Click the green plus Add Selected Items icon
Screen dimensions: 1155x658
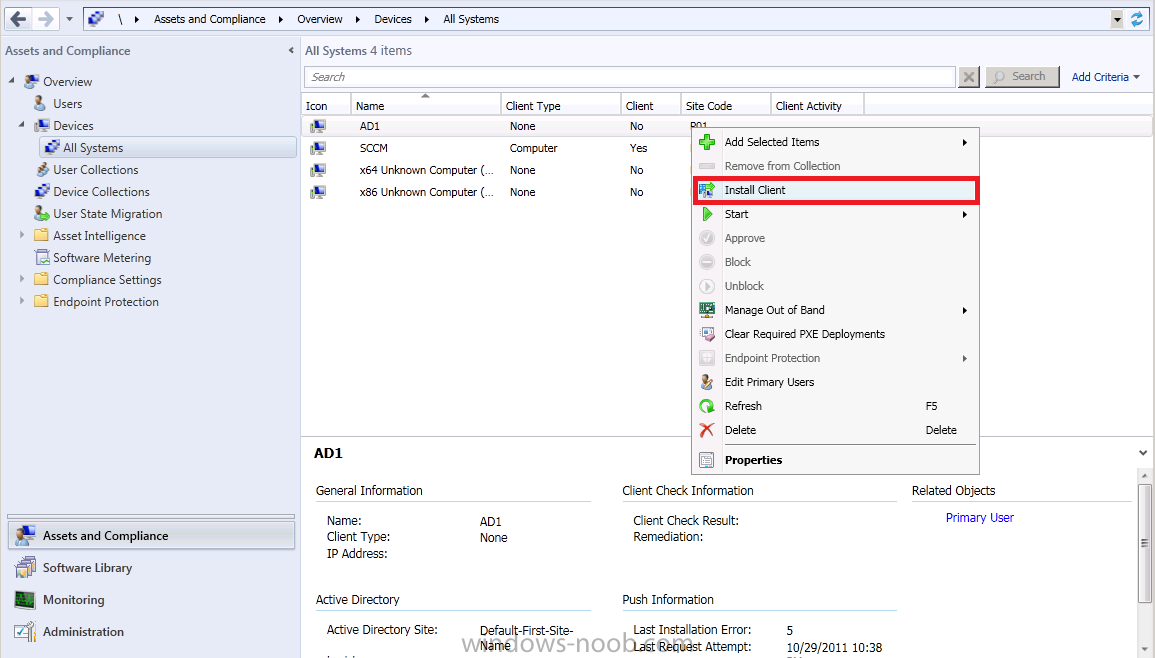[706, 142]
